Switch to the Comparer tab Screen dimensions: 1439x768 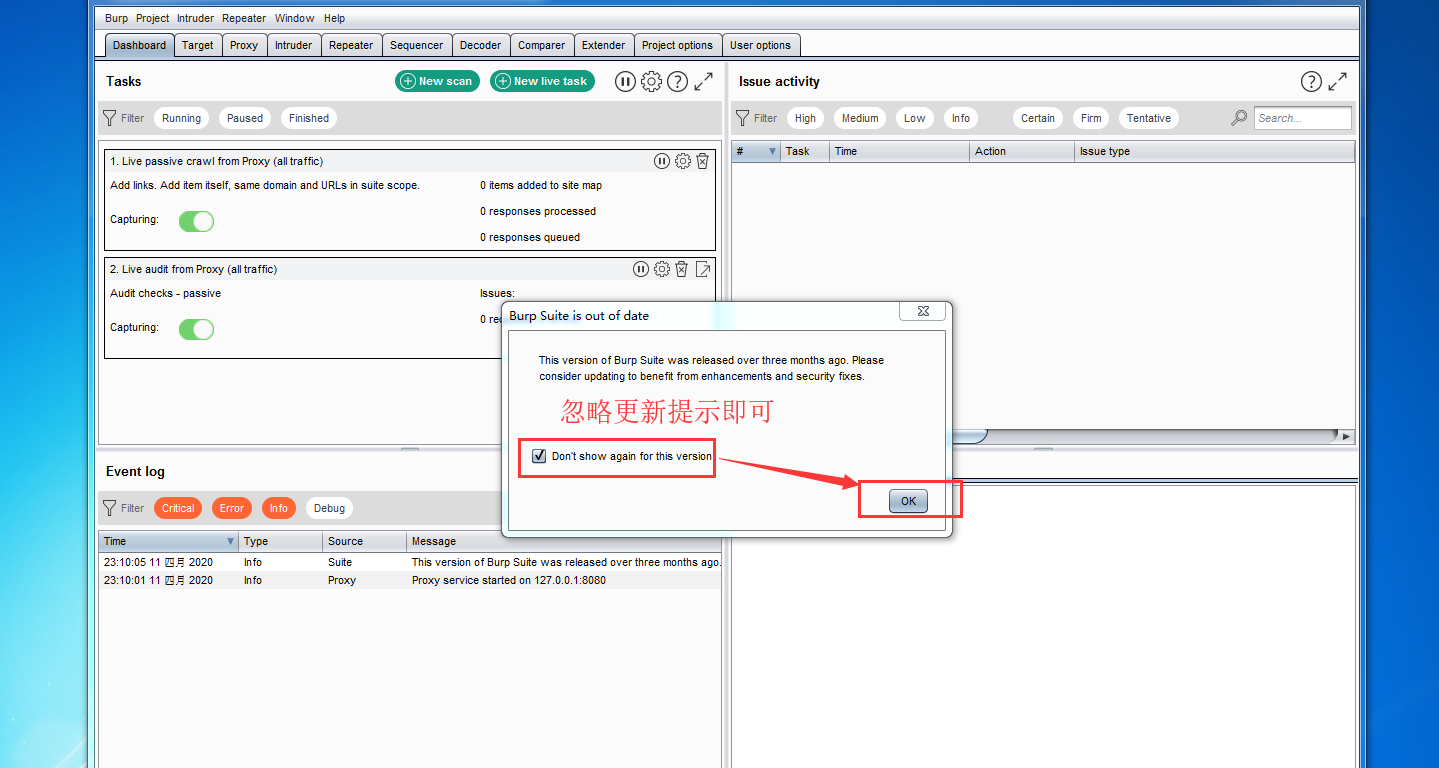pos(542,45)
